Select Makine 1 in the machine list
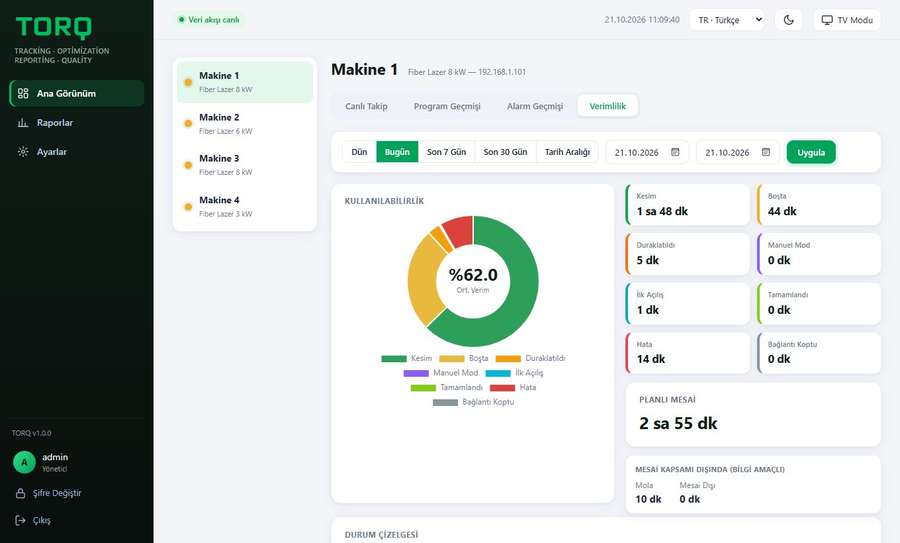The height and width of the screenshot is (543, 900). pyautogui.click(x=245, y=82)
